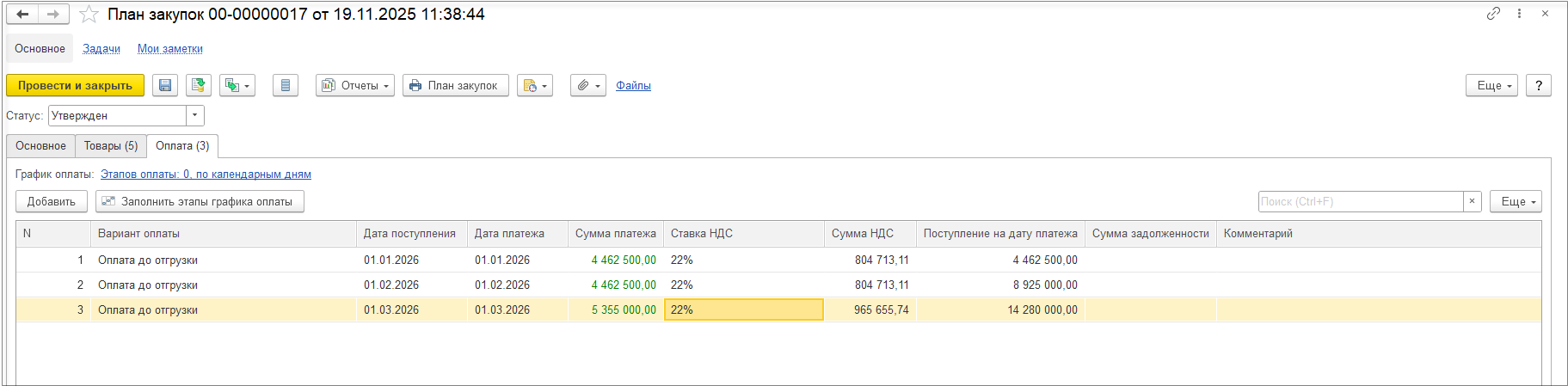The height and width of the screenshot is (386, 1568).
Task: Print the План закупок form
Action: coord(455,86)
